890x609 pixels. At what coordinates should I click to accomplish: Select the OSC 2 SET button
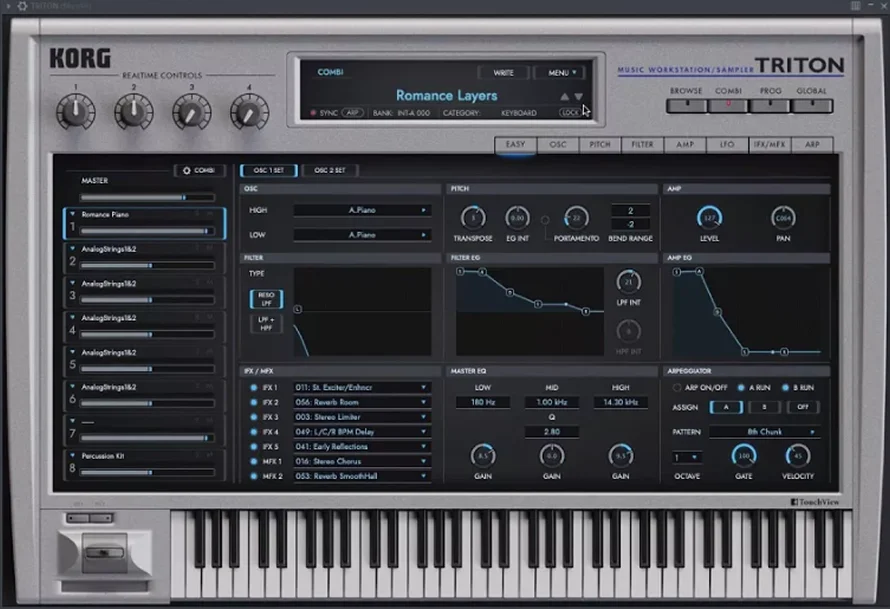coord(329,170)
